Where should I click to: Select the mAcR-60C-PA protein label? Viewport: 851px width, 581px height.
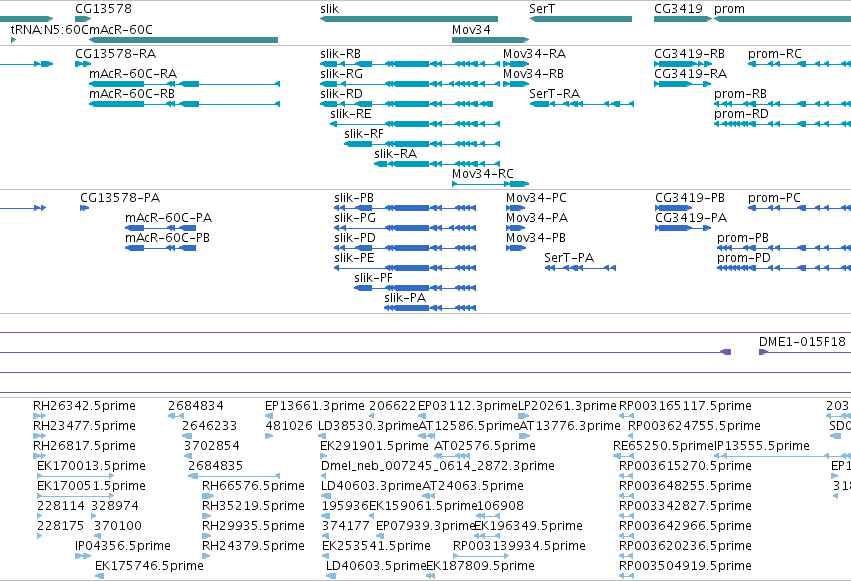point(168,218)
